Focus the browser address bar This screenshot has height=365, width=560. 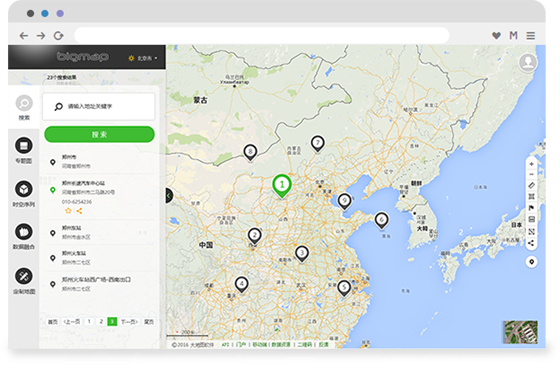(262, 35)
